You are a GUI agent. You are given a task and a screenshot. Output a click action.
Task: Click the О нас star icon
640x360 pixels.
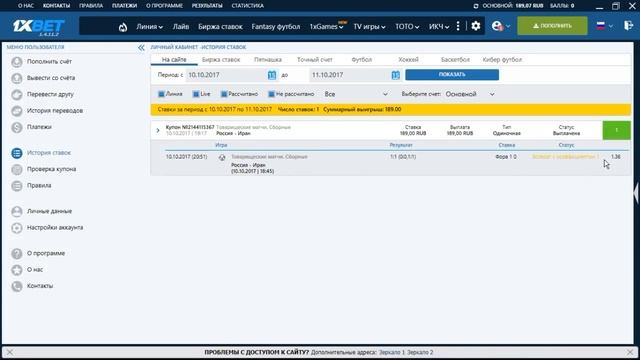tap(17, 270)
